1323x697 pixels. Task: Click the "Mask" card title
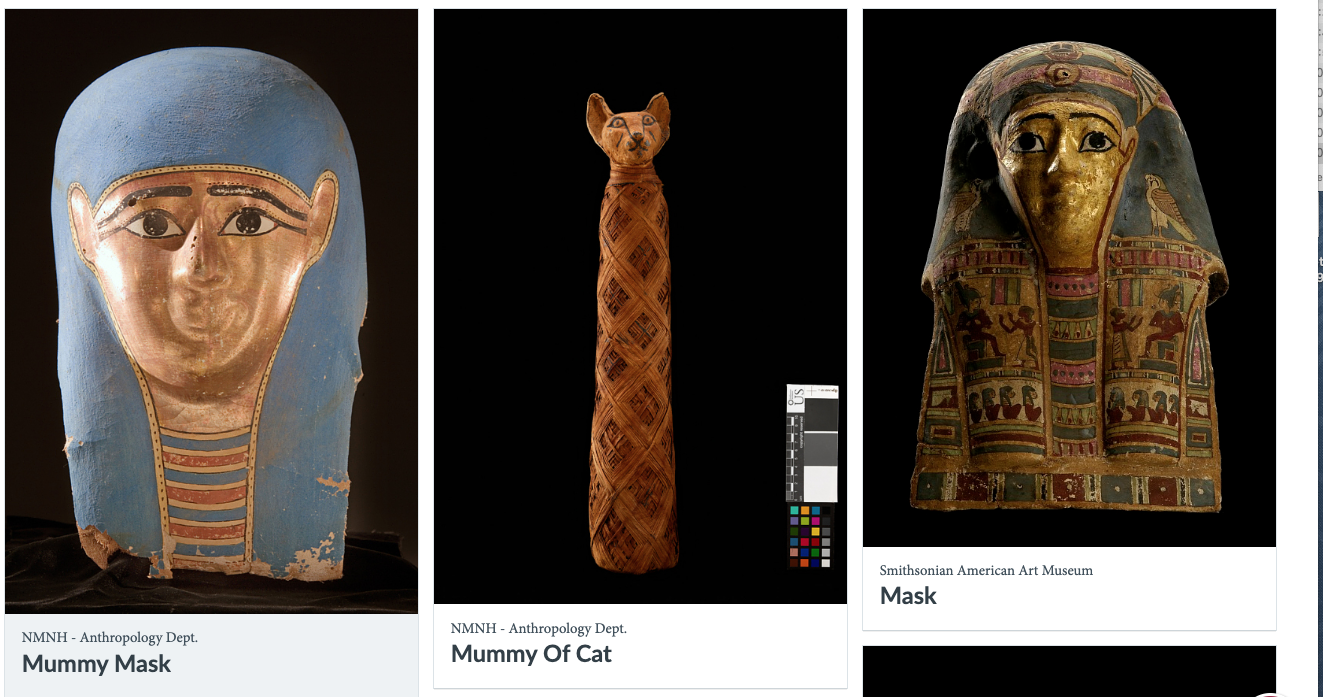[908, 596]
